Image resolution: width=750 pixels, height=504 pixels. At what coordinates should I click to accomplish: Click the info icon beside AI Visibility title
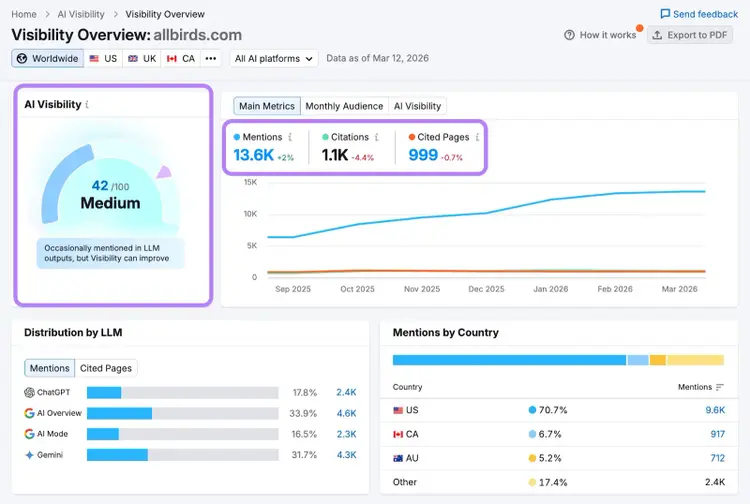pos(87,104)
